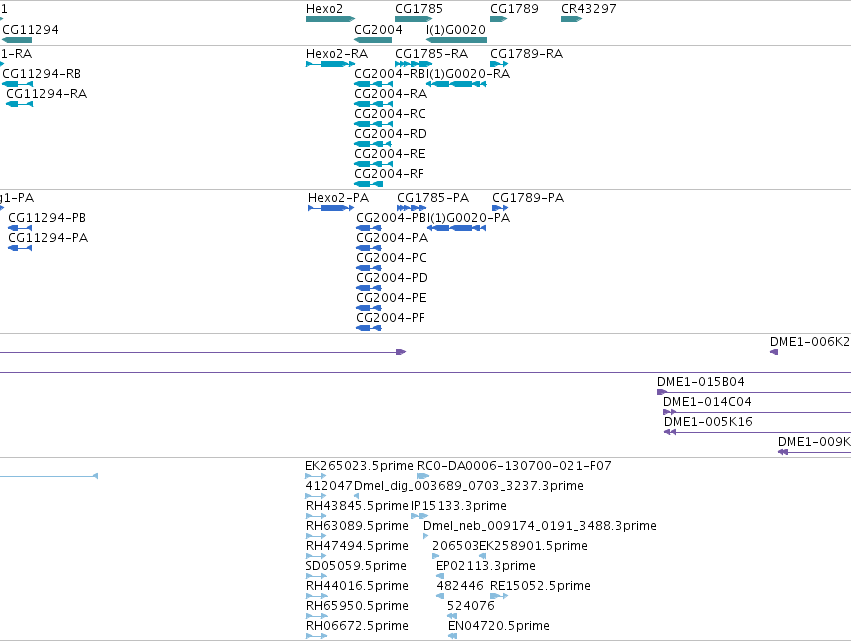Open the Hexo2-RA transcript label
Image resolution: width=851 pixels, height=641 pixels.
(x=337, y=54)
